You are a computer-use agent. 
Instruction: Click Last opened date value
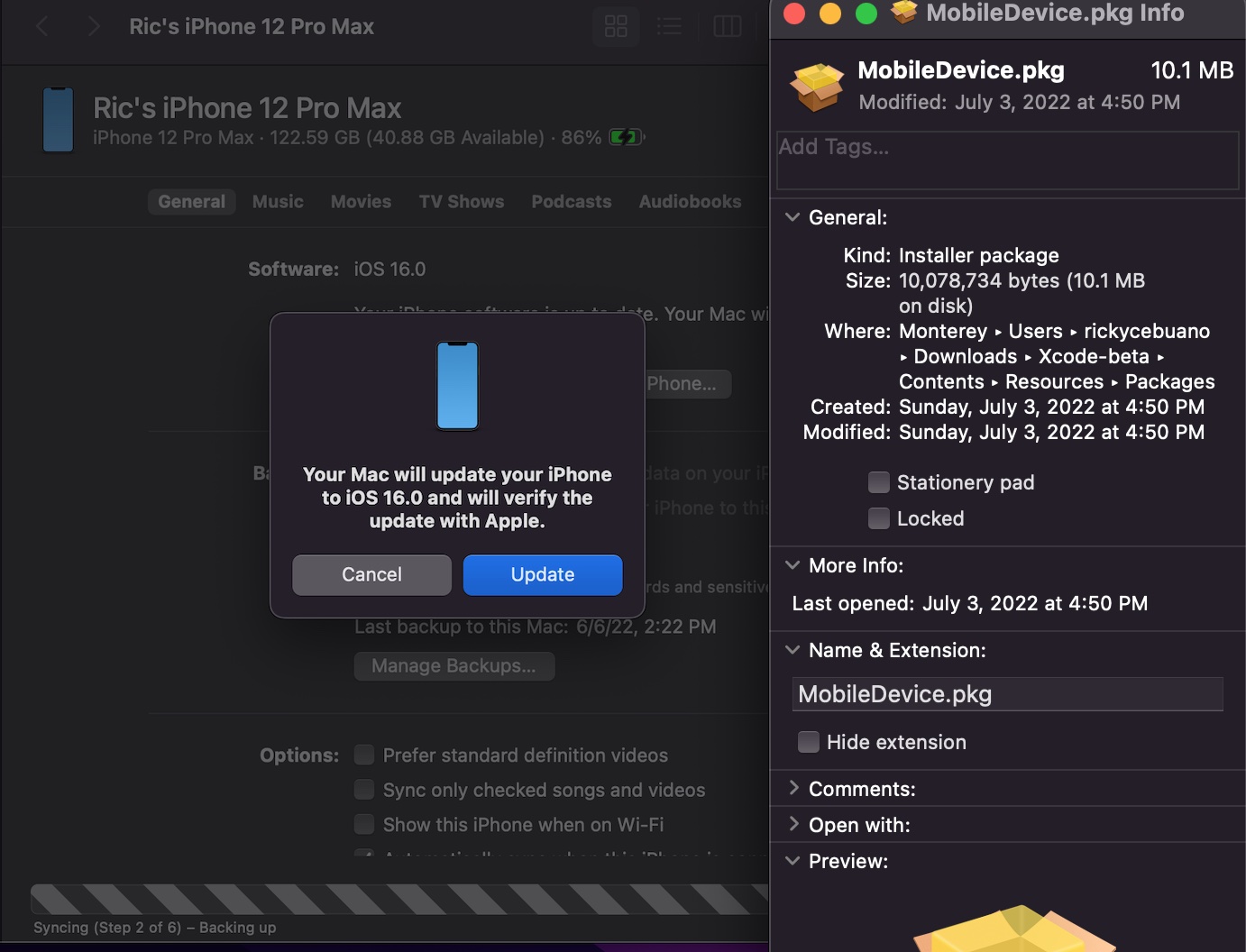[x=1035, y=603]
